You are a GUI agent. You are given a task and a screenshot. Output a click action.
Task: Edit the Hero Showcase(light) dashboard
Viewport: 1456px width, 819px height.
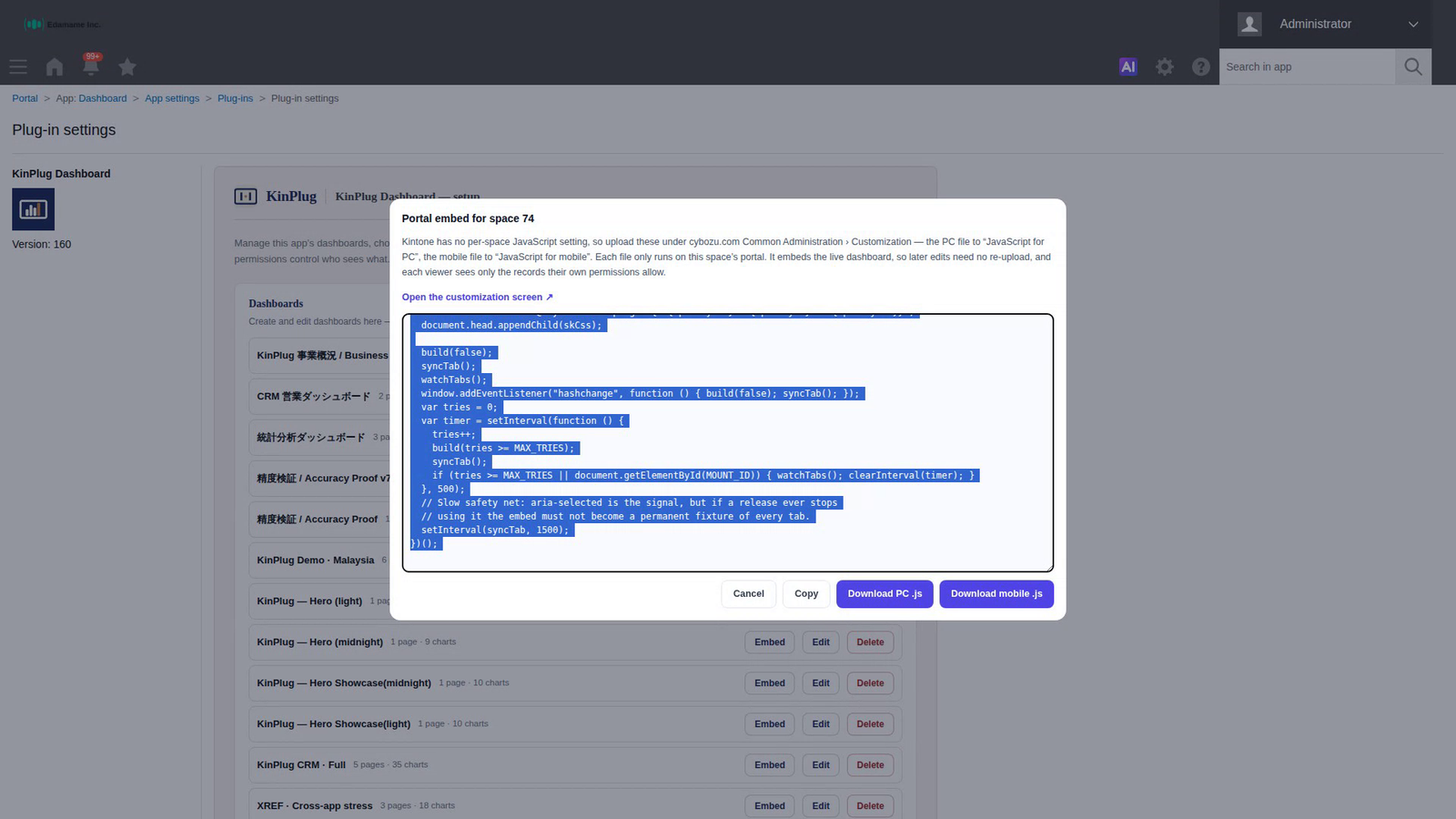(821, 724)
